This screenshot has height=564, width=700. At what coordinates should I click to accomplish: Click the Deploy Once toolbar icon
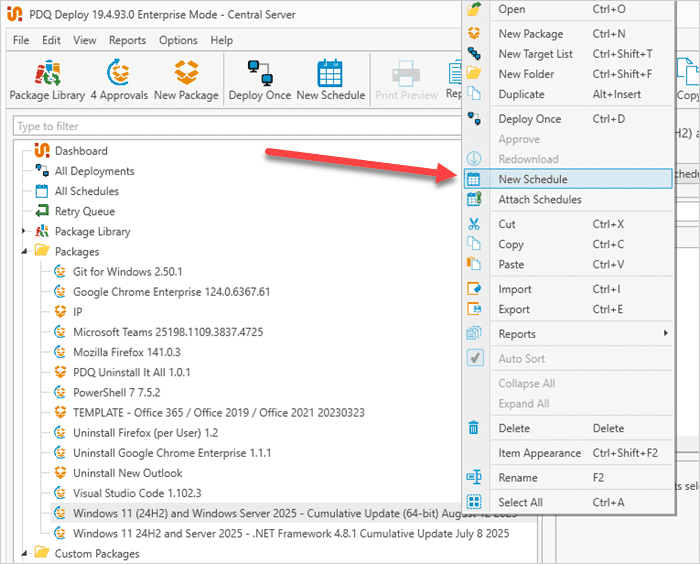click(260, 73)
